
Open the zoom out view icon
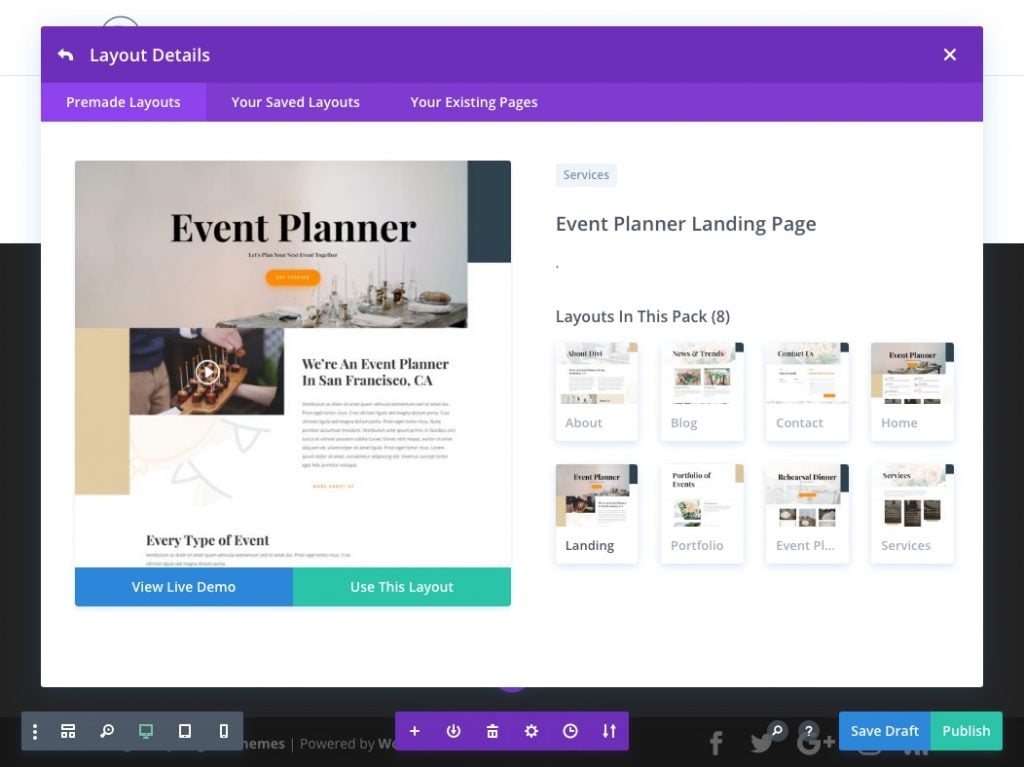tap(107, 731)
